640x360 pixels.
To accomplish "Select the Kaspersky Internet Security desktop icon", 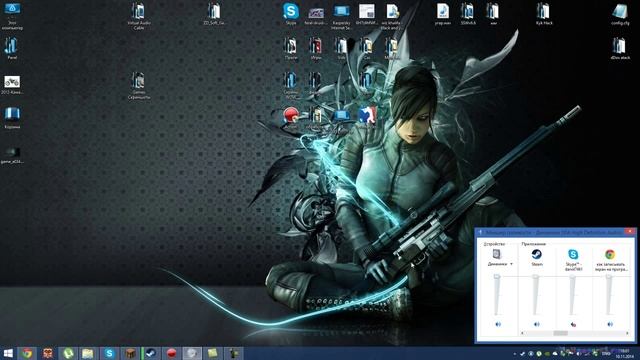I will (341, 16).
